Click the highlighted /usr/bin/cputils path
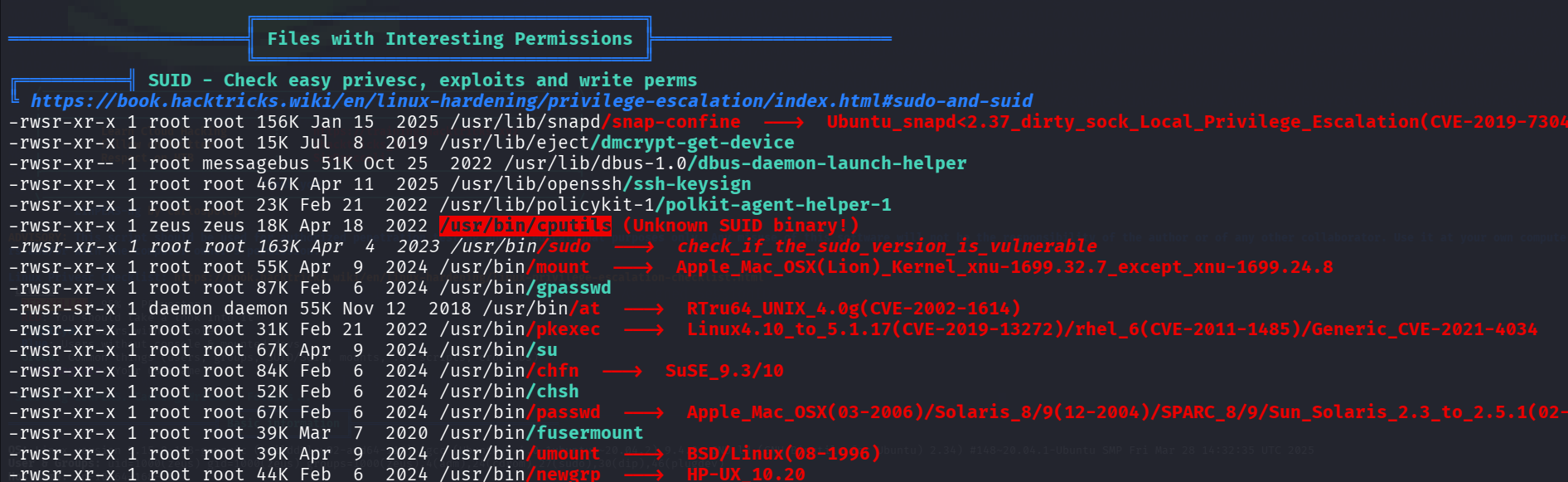Viewport: 1568px width, 482px height. pyautogui.click(x=525, y=226)
